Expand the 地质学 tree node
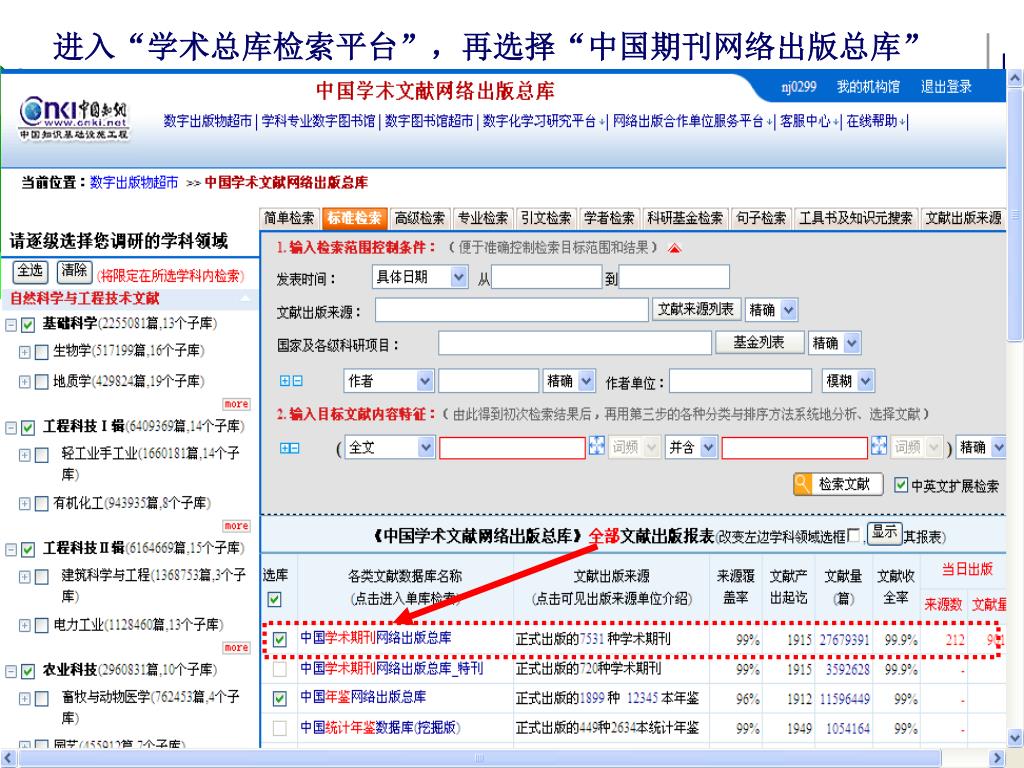 click(x=24, y=381)
